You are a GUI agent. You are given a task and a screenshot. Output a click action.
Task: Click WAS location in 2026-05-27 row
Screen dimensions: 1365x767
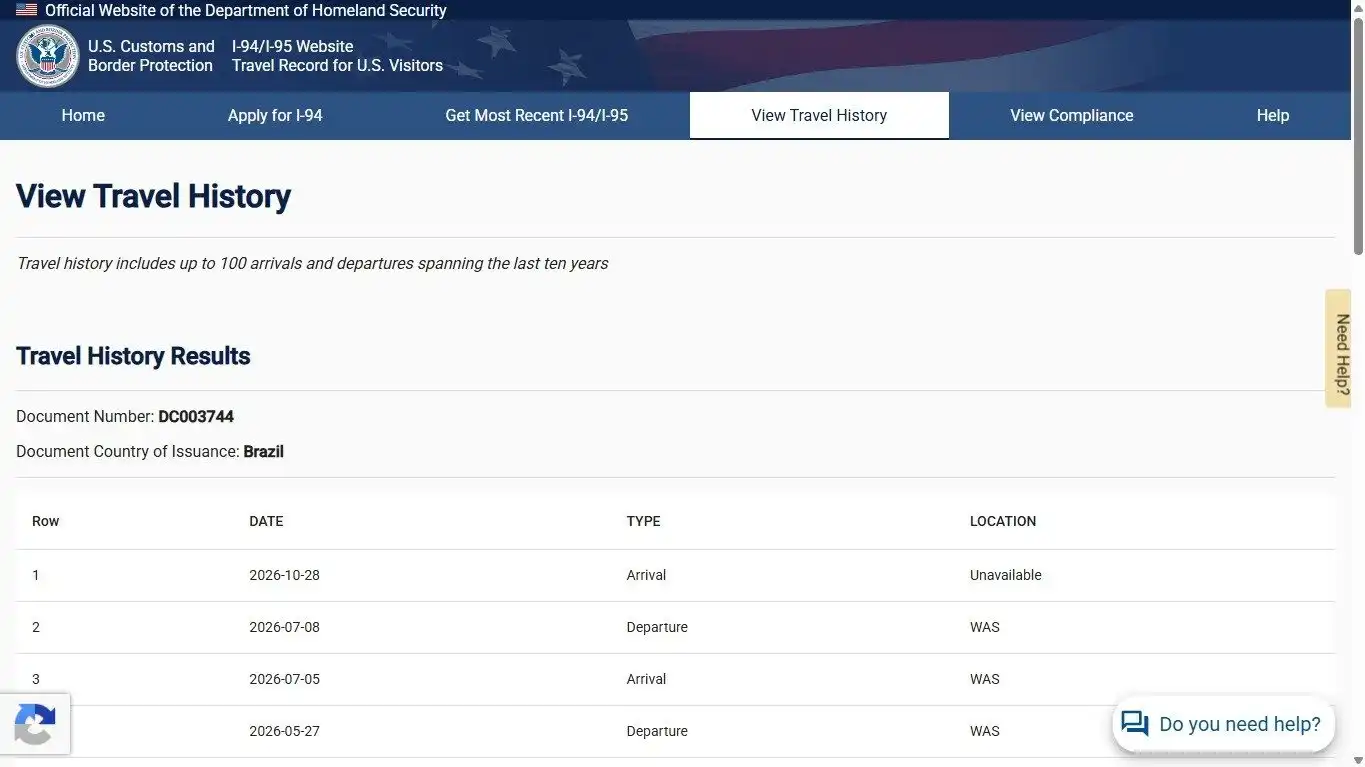click(x=985, y=731)
